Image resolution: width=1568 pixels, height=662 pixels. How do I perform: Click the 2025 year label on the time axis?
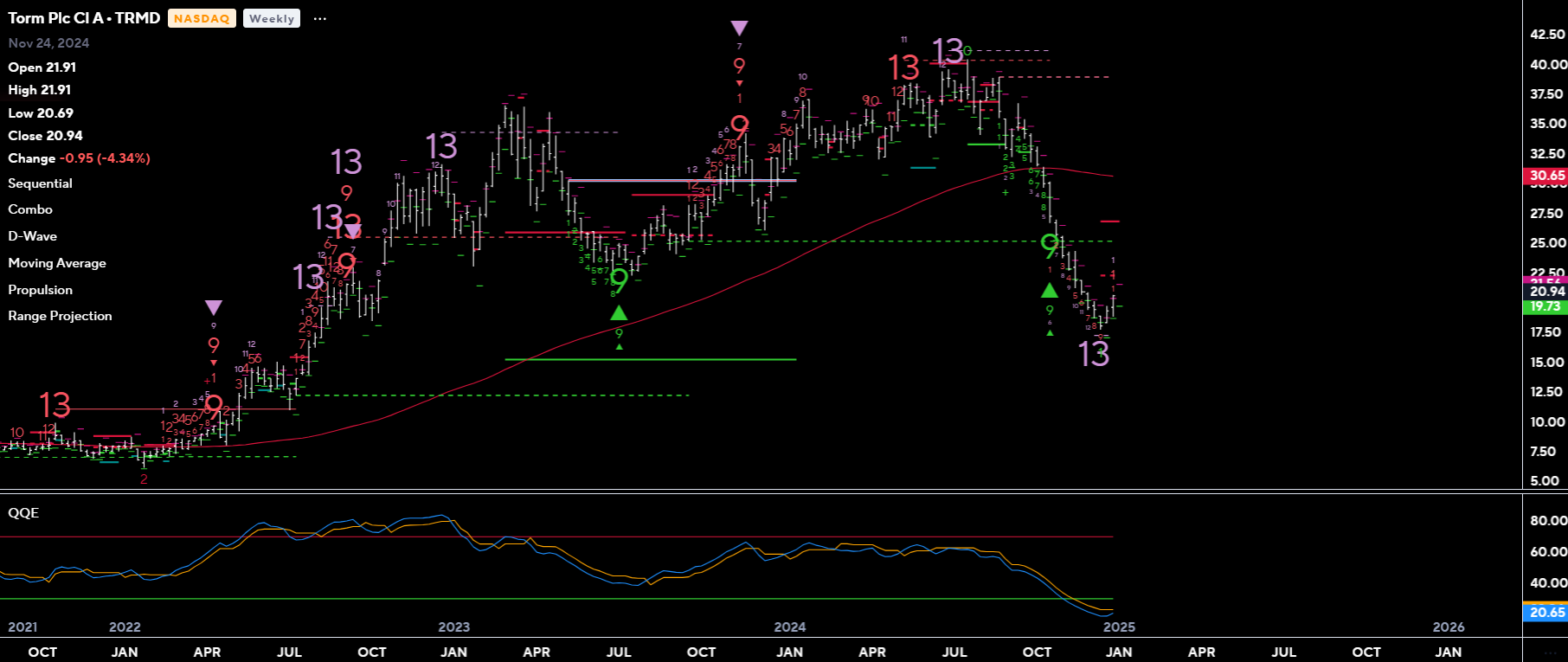[1119, 627]
